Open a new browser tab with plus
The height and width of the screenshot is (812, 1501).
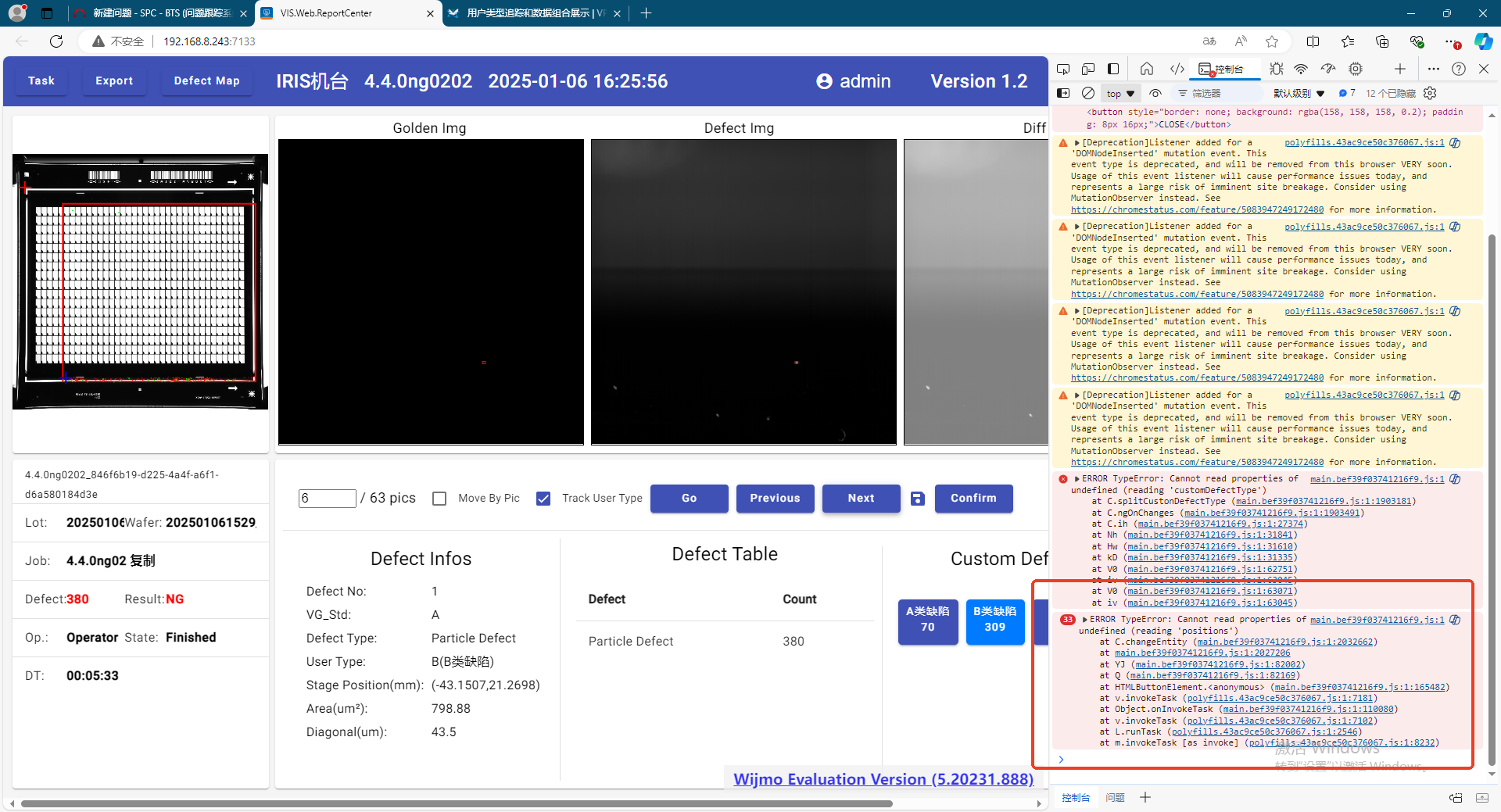pos(646,13)
